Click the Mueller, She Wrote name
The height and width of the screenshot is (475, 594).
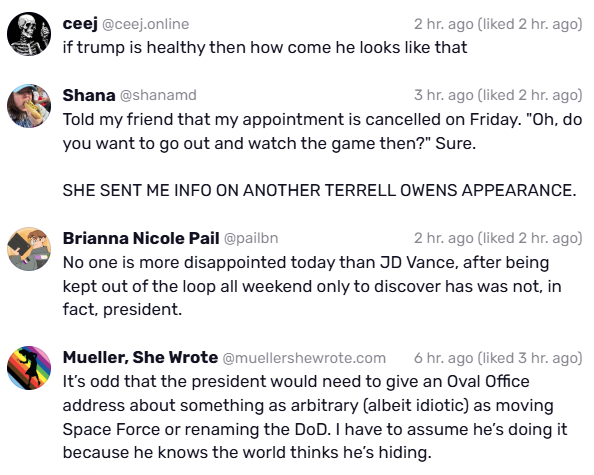(140, 357)
